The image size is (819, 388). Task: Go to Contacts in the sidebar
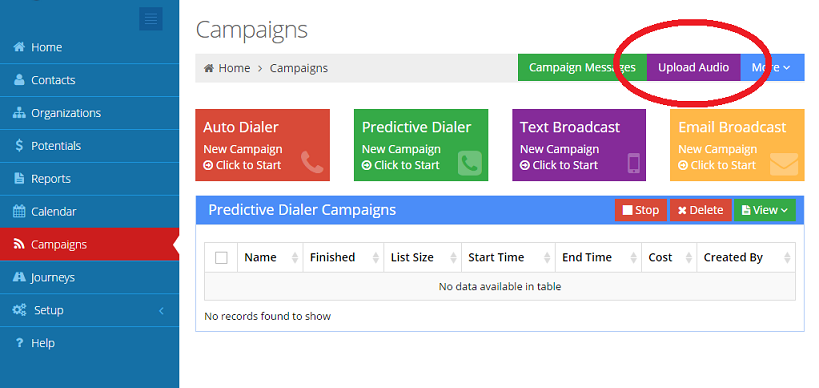89,80
